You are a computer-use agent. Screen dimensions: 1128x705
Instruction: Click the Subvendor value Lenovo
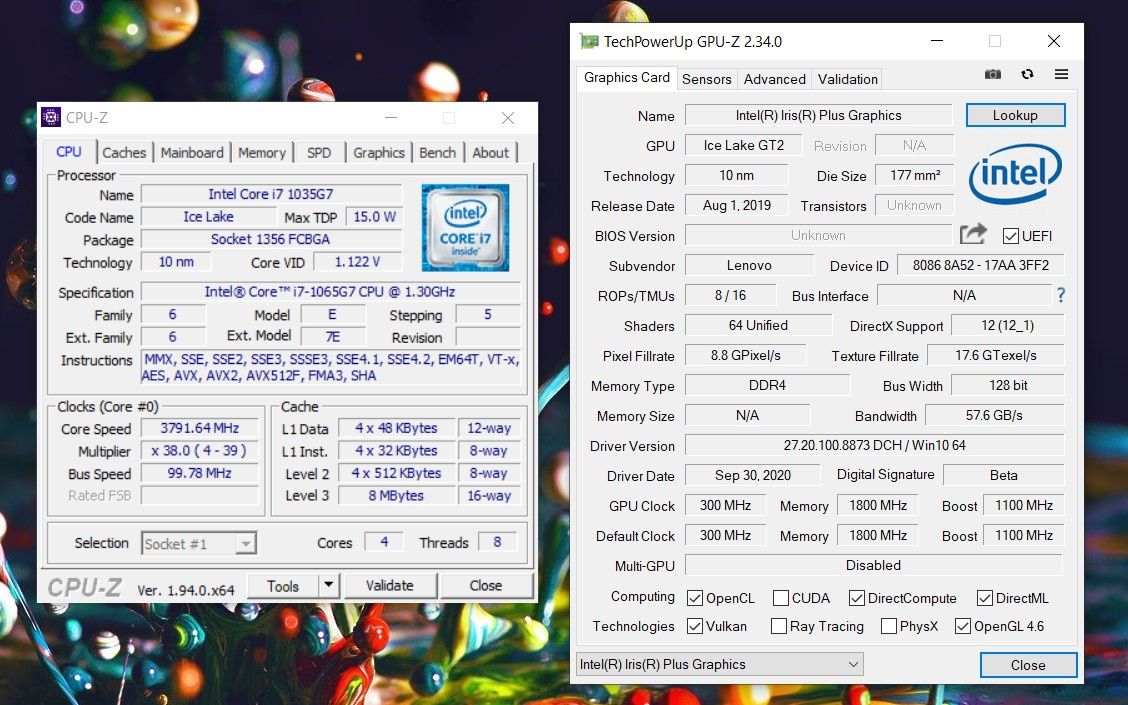(749, 265)
